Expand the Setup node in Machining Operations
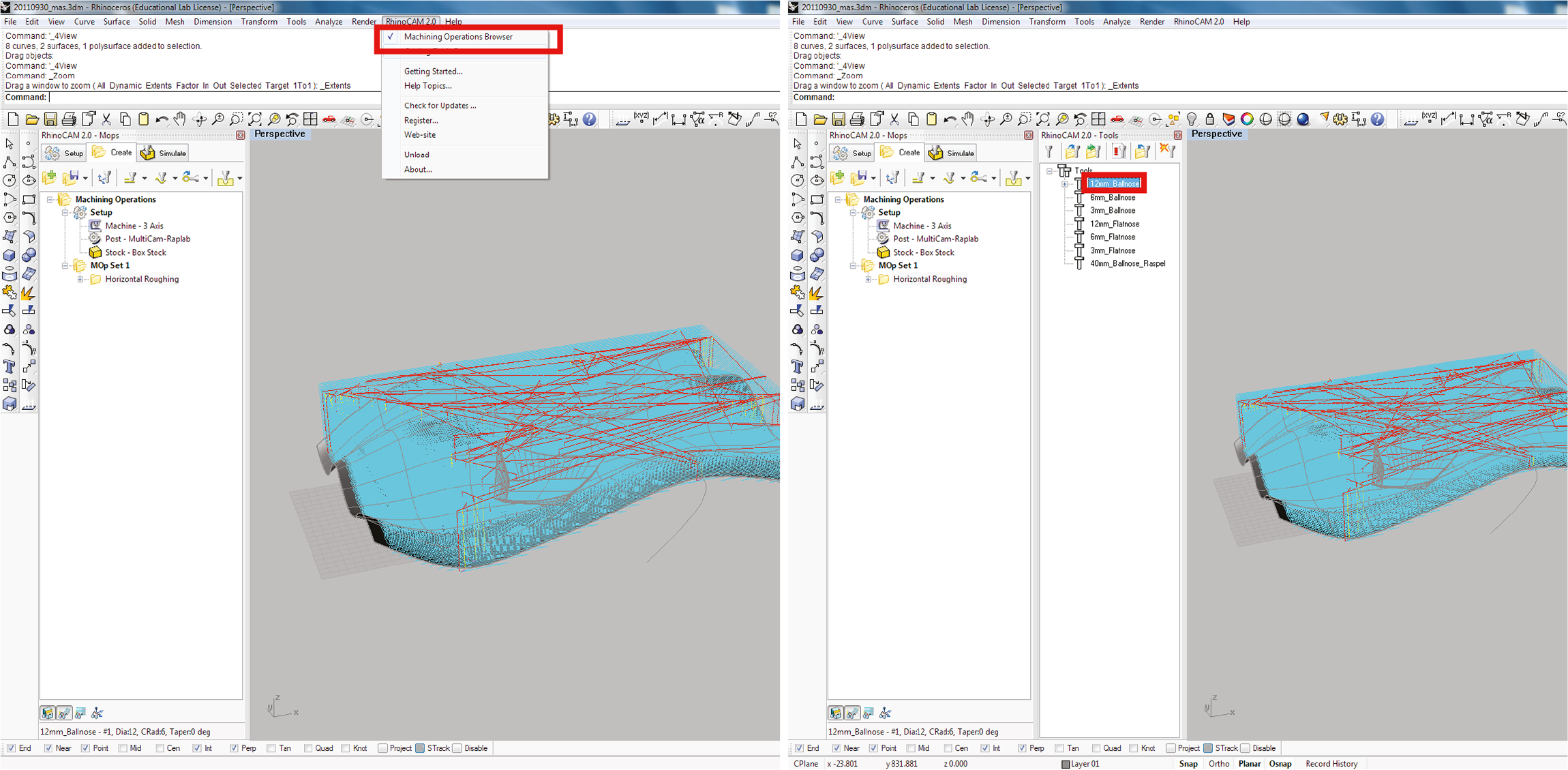 click(64, 212)
